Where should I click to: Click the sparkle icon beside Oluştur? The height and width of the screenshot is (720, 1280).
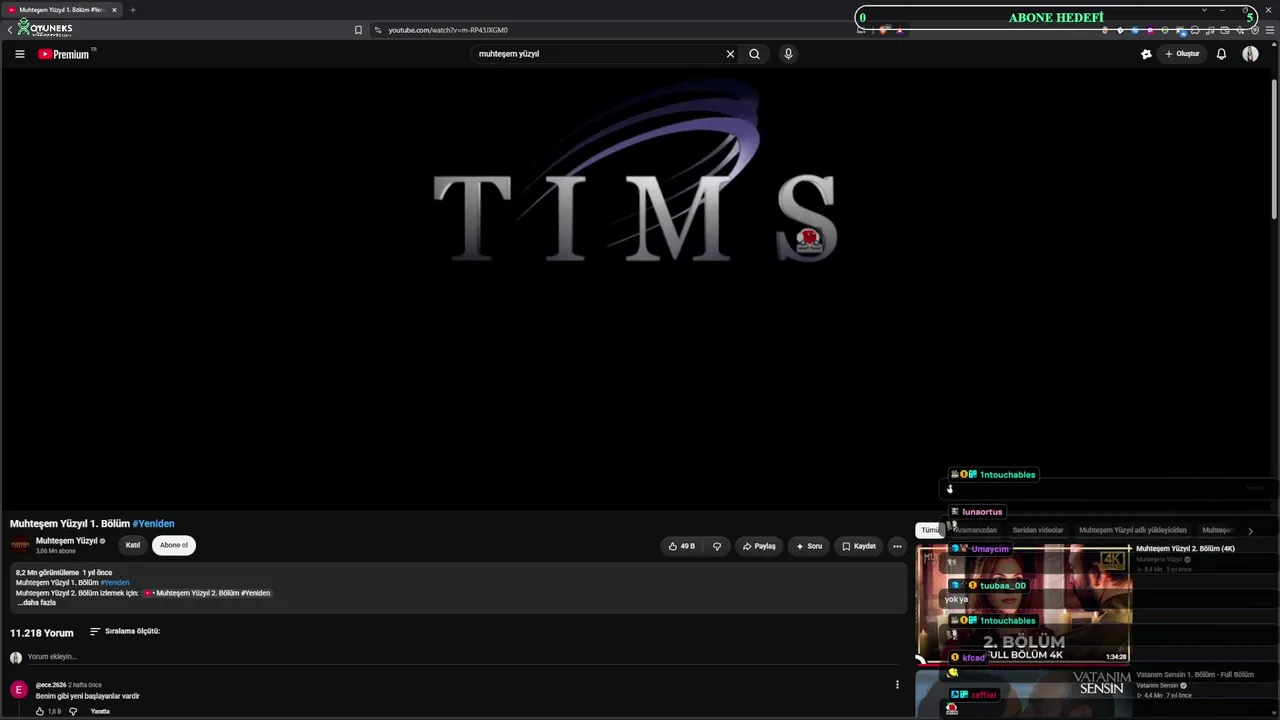[x=1146, y=54]
